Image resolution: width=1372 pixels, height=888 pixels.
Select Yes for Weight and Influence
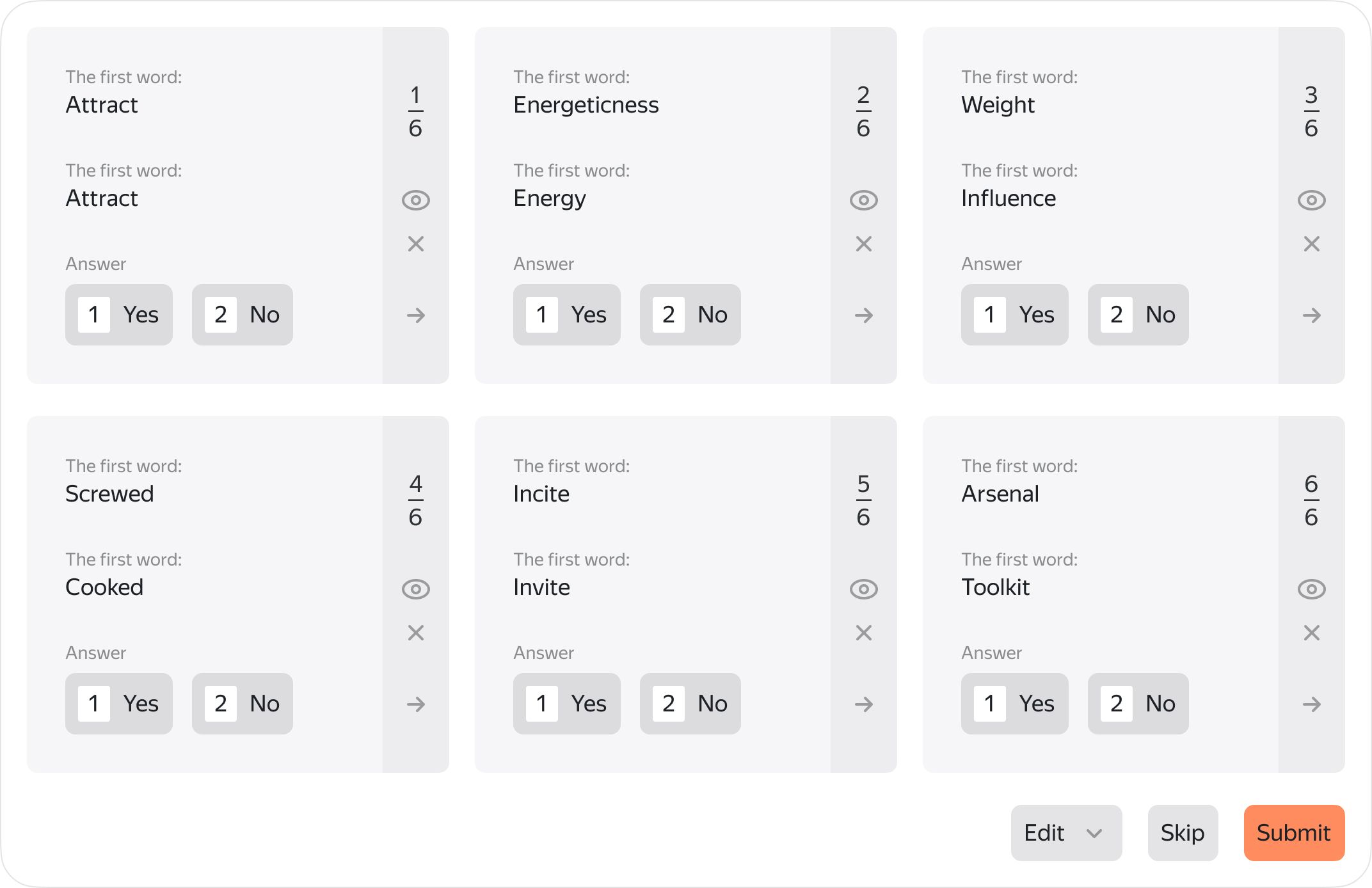click(x=1015, y=315)
